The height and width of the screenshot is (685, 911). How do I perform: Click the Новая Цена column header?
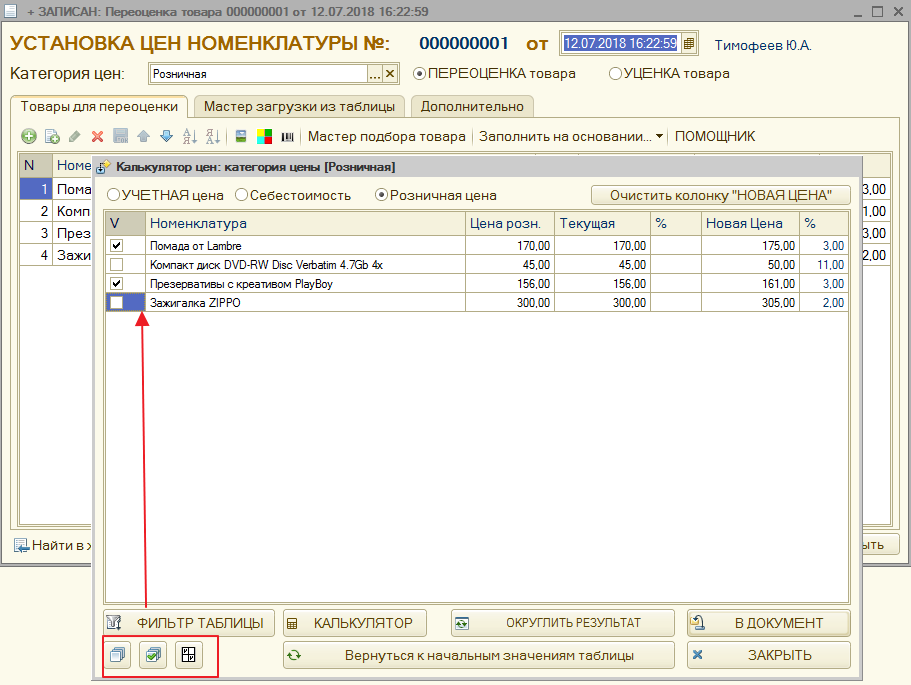click(750, 224)
